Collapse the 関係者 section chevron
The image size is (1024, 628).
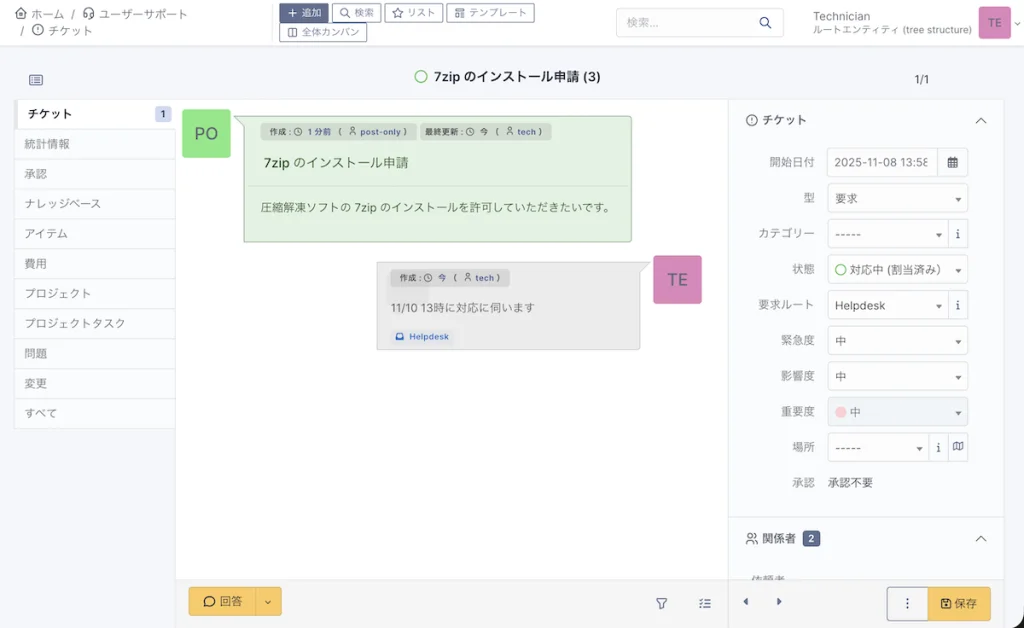[980, 539]
